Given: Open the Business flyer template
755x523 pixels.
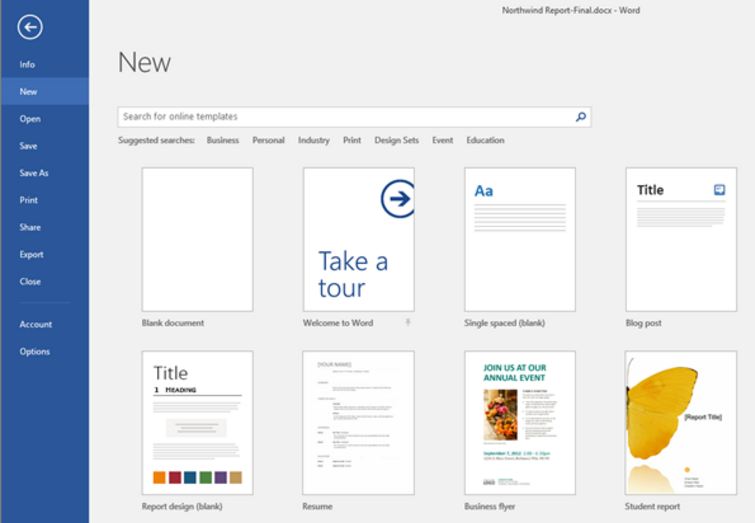Looking at the screenshot, I should tap(520, 422).
